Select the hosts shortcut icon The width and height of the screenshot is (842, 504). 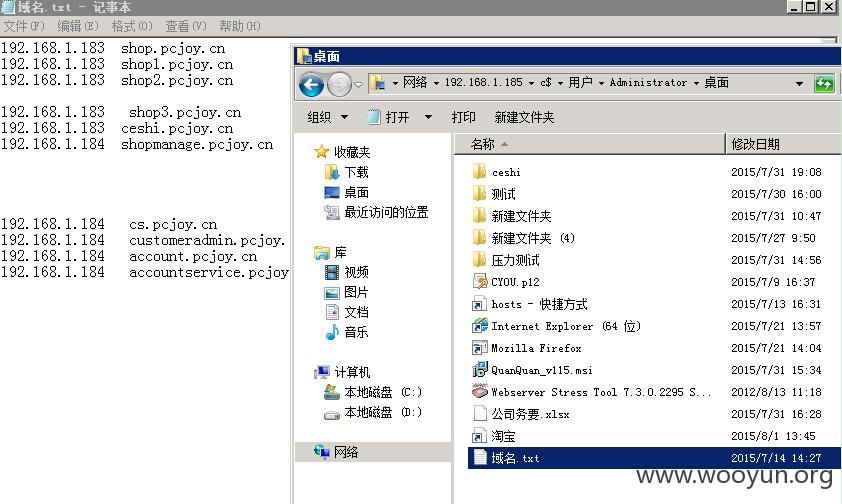click(479, 304)
